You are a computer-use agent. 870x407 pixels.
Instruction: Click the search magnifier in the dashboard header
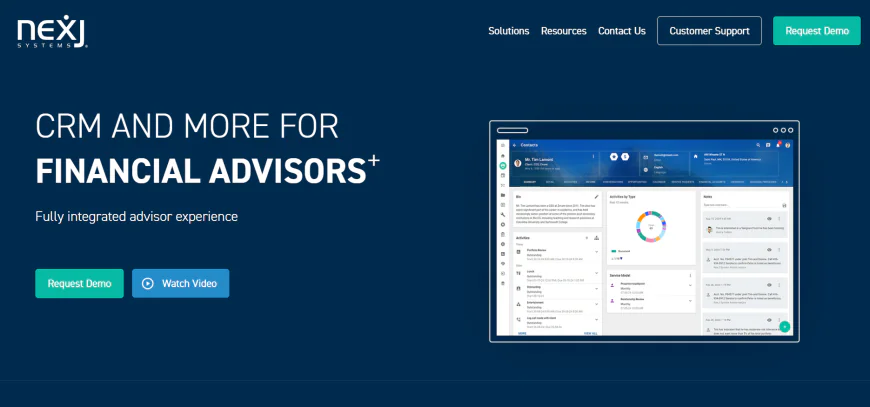(758, 145)
